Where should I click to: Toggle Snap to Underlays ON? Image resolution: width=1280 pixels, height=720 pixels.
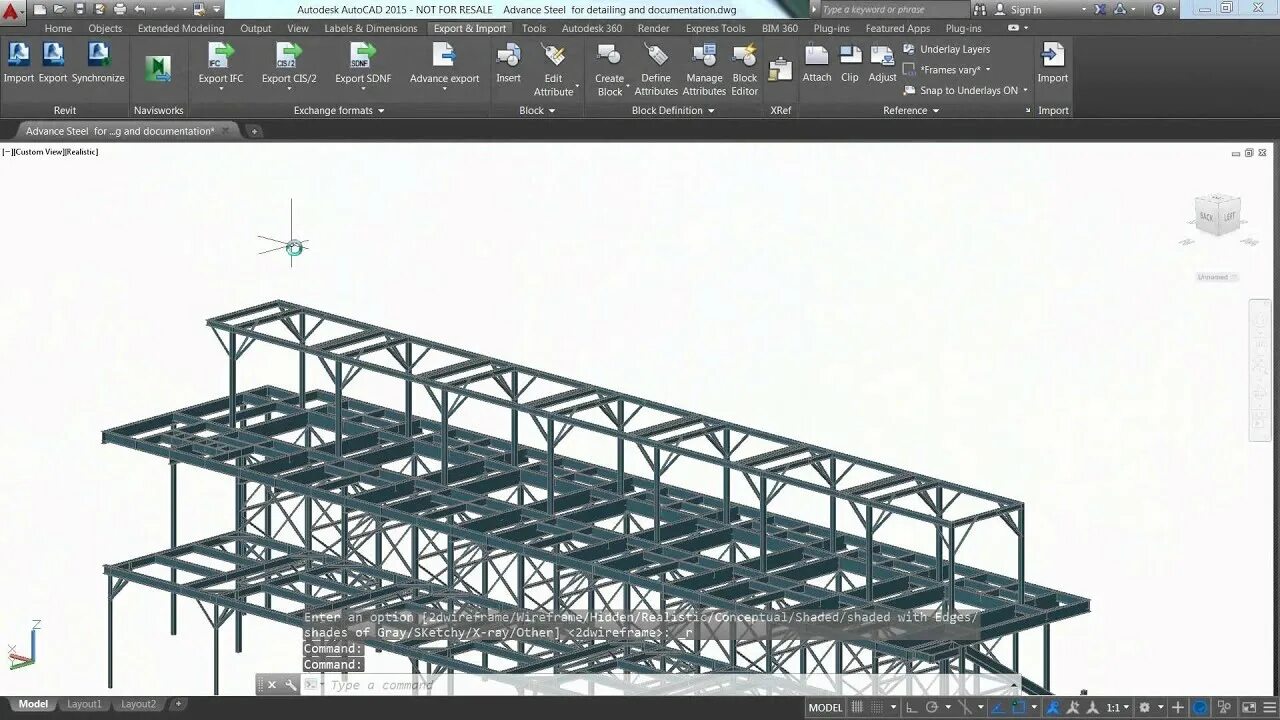(960, 90)
